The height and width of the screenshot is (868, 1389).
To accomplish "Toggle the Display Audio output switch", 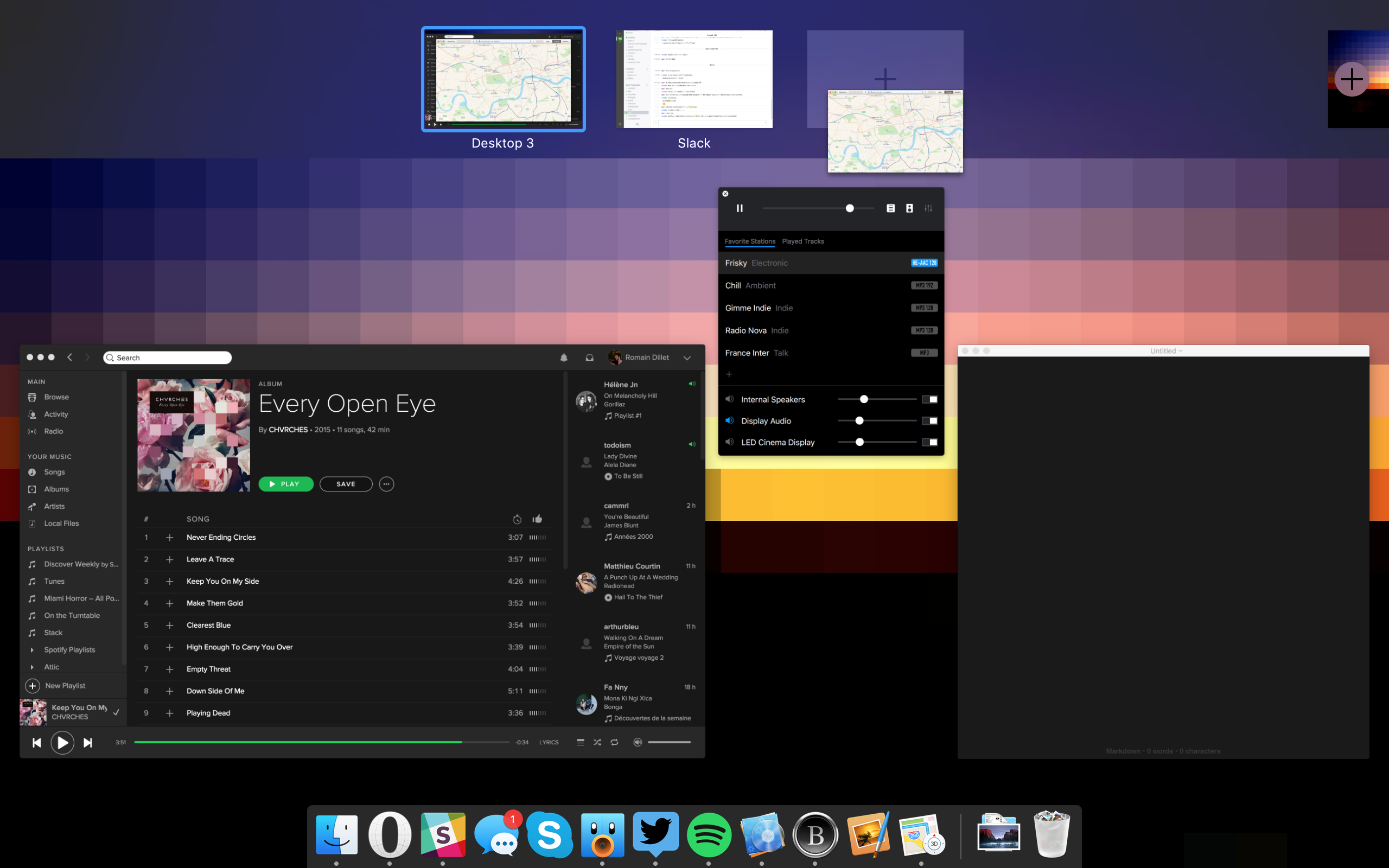I will 929,421.
